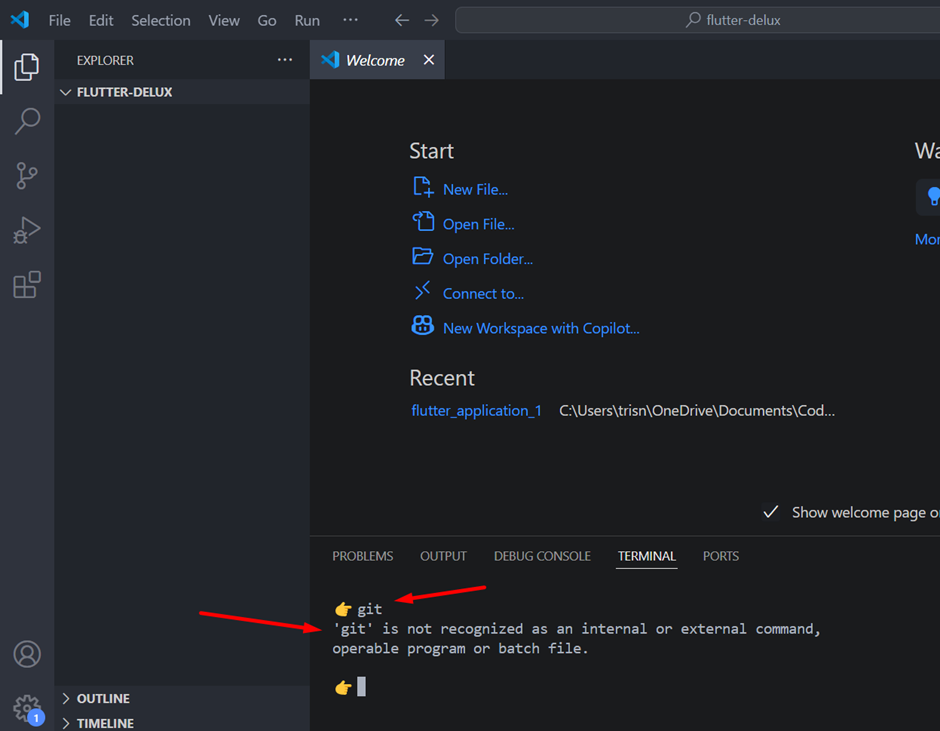Image resolution: width=940 pixels, height=731 pixels.
Task: Switch to the PORTS panel tab
Action: pos(721,556)
